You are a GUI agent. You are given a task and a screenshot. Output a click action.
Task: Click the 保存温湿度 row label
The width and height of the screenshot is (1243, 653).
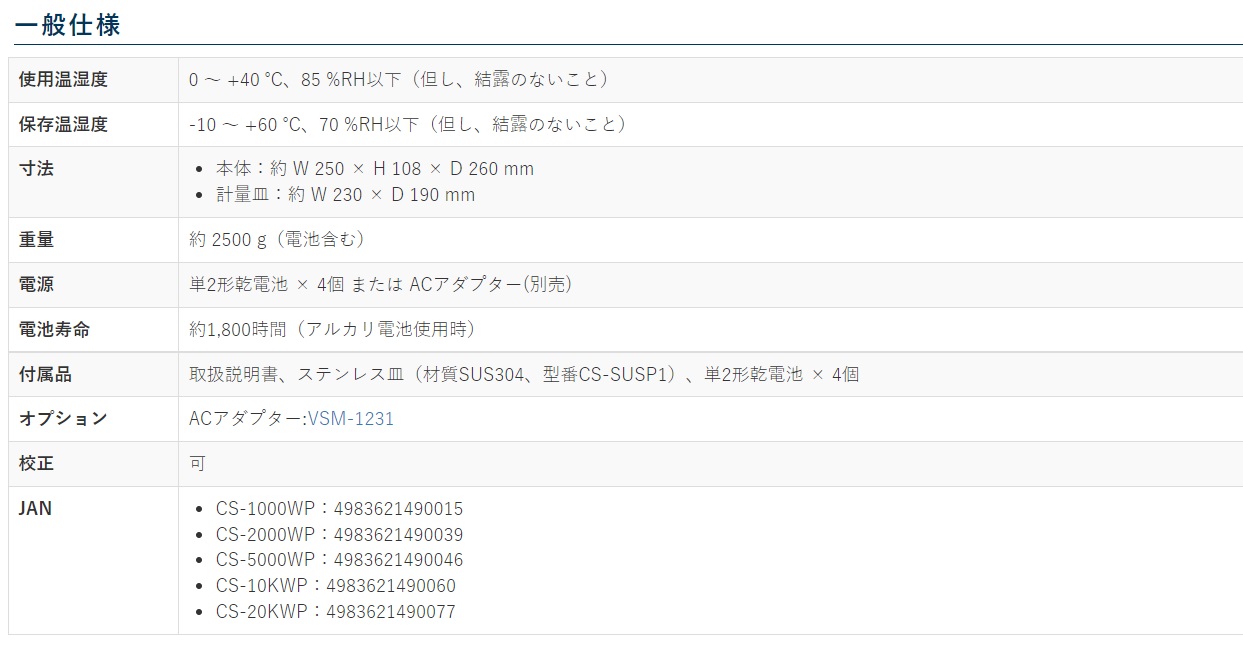(x=63, y=125)
